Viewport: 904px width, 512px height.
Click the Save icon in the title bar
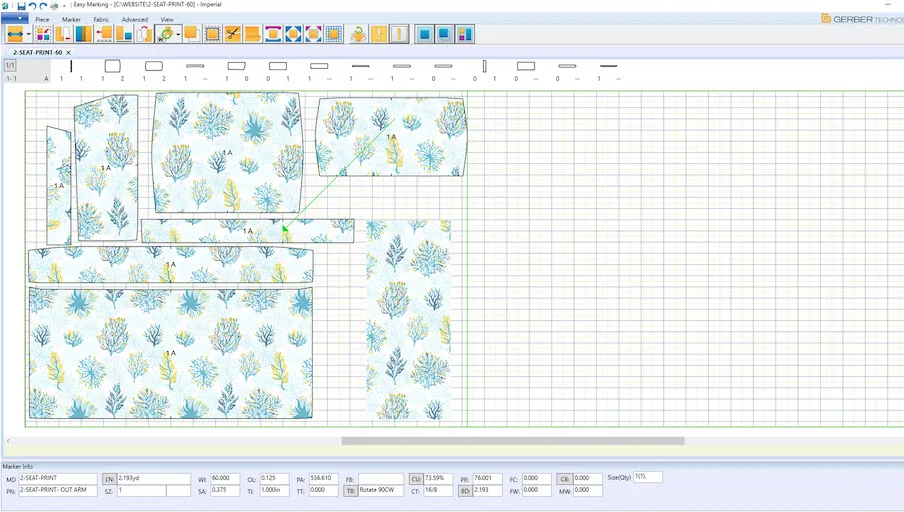(21, 6)
